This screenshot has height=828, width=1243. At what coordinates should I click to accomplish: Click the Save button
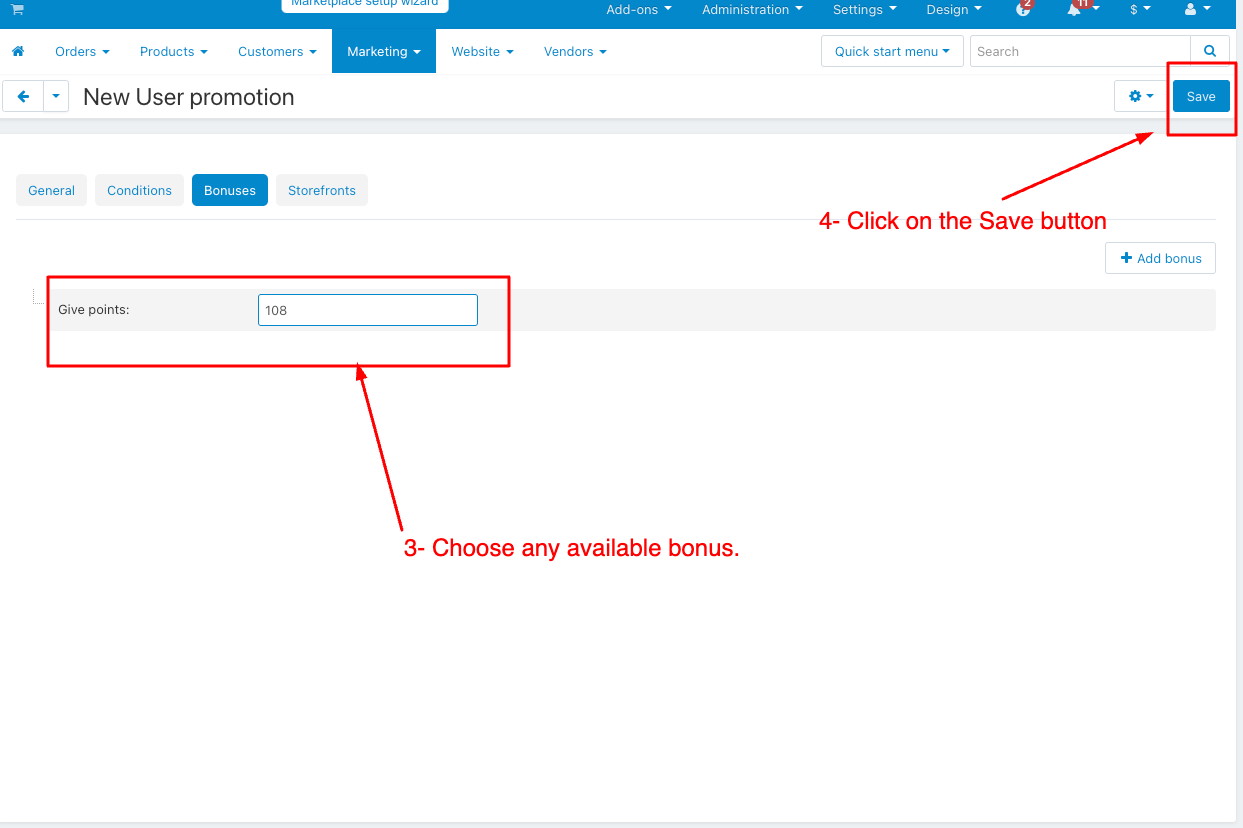tap(1200, 97)
